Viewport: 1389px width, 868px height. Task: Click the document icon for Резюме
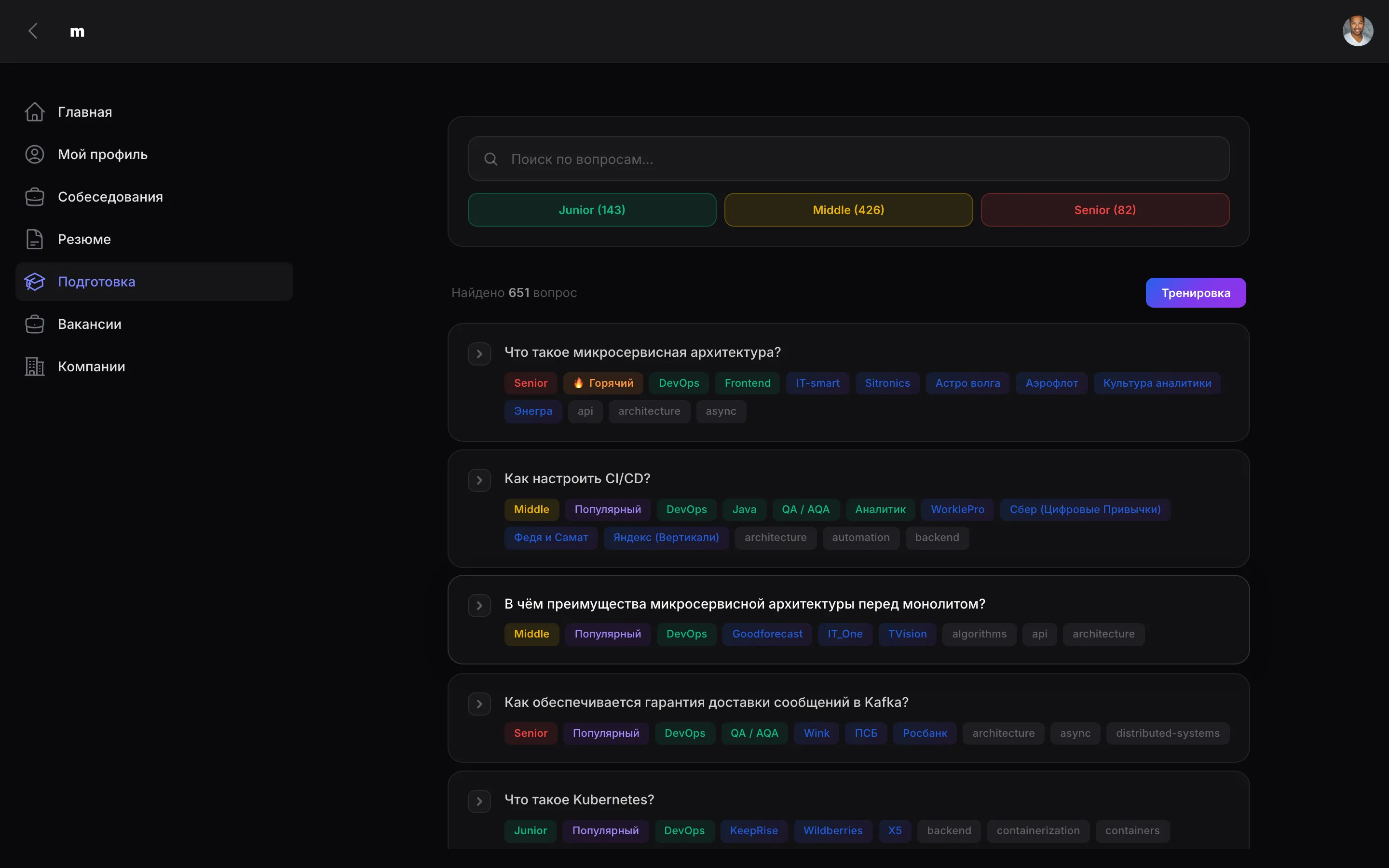34,239
